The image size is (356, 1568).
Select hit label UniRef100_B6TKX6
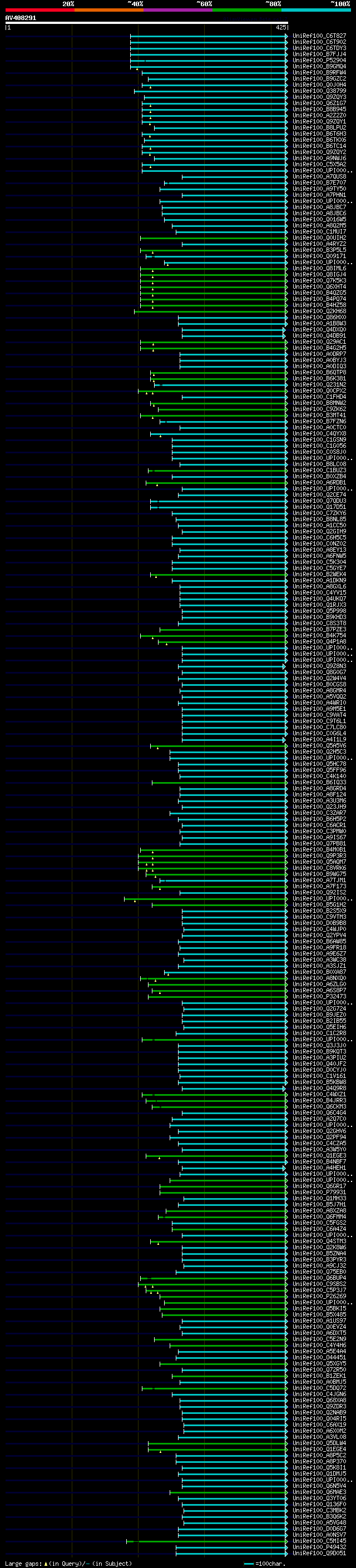pos(319,140)
